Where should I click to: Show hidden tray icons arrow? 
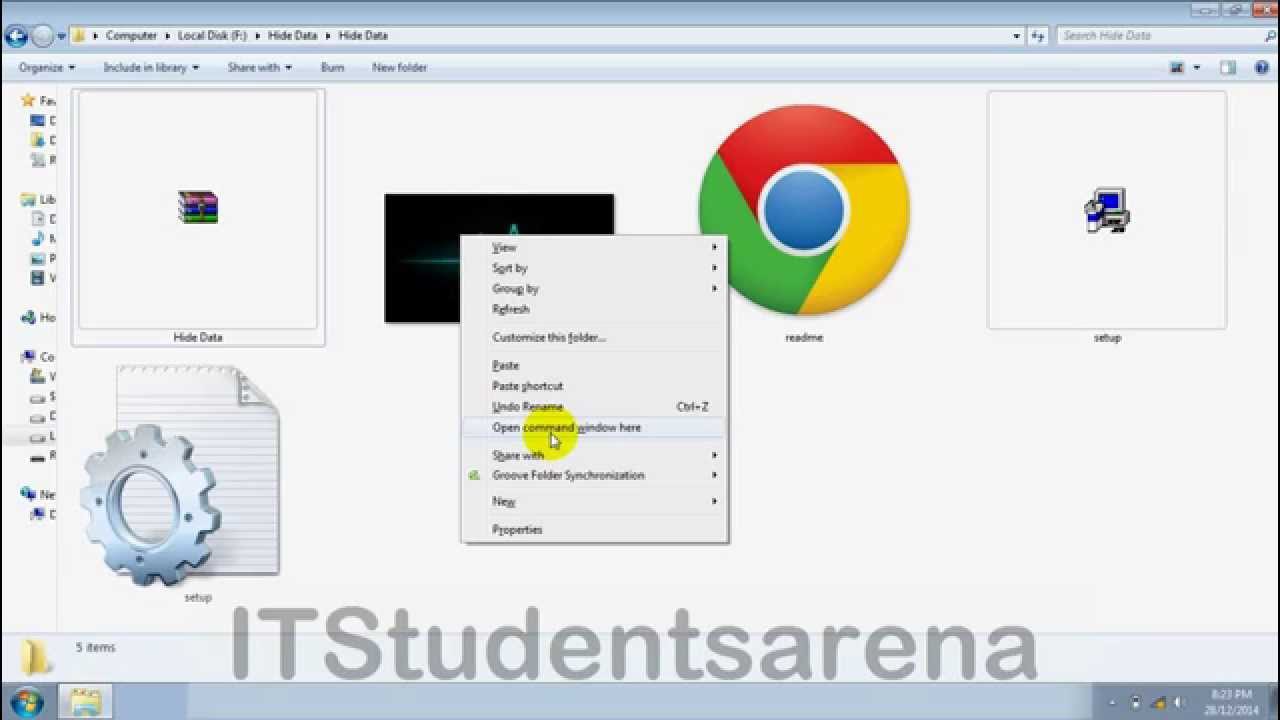(1114, 703)
